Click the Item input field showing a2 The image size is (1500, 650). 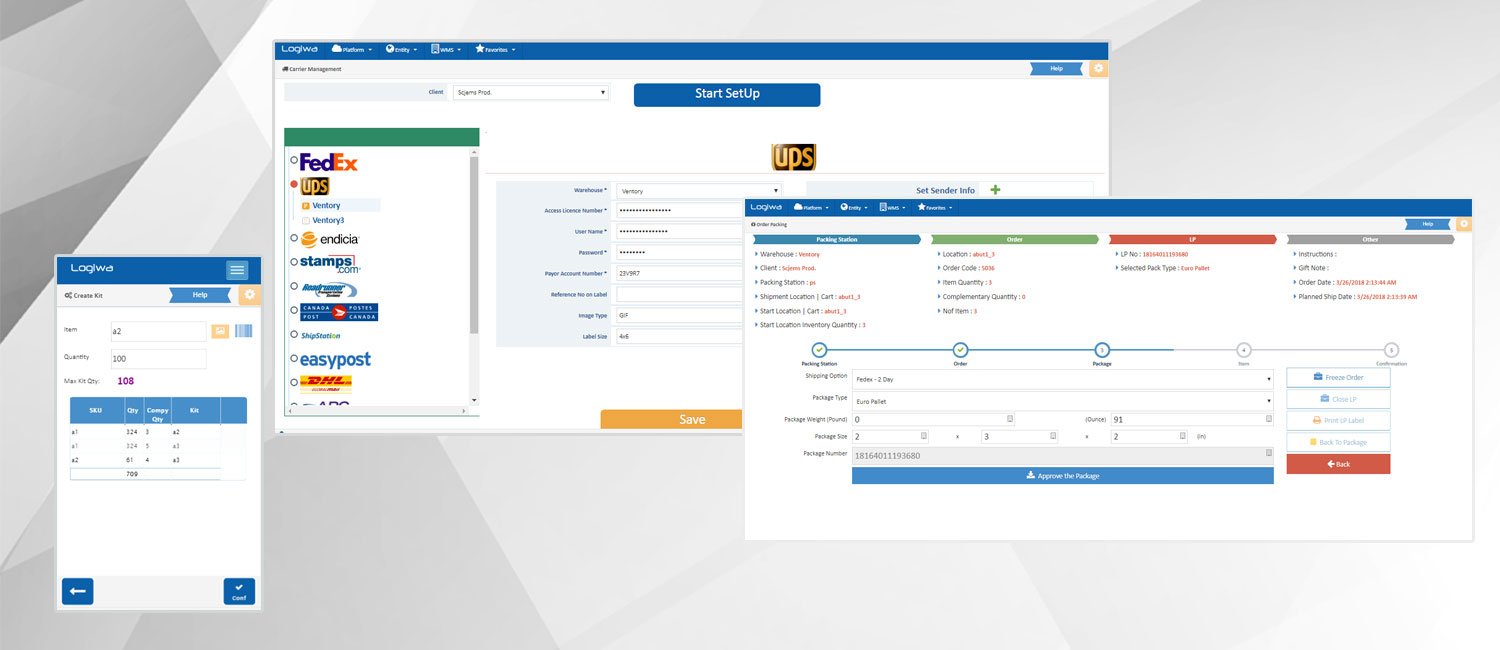click(159, 331)
